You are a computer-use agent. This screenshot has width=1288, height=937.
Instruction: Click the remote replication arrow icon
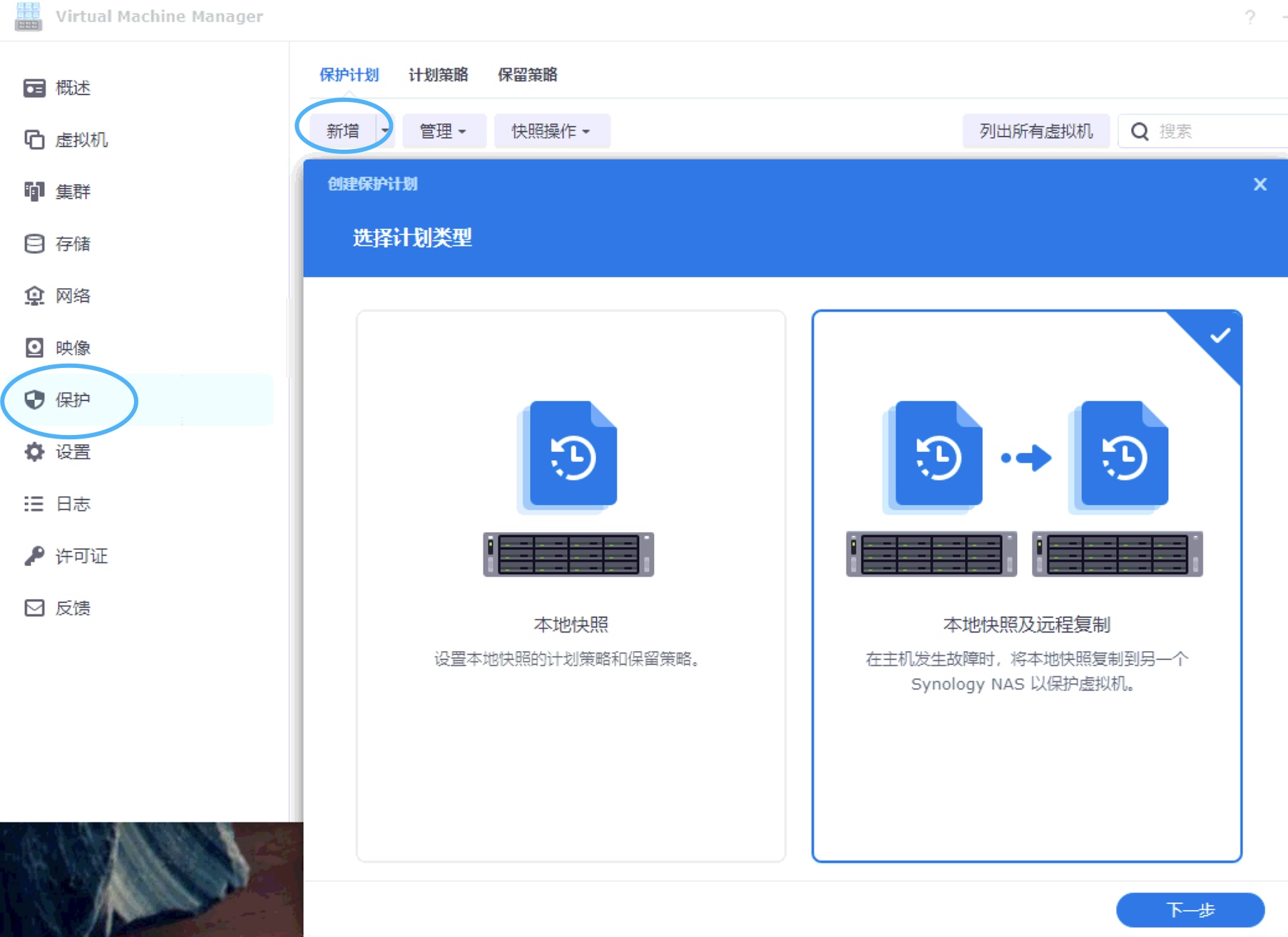(1026, 458)
